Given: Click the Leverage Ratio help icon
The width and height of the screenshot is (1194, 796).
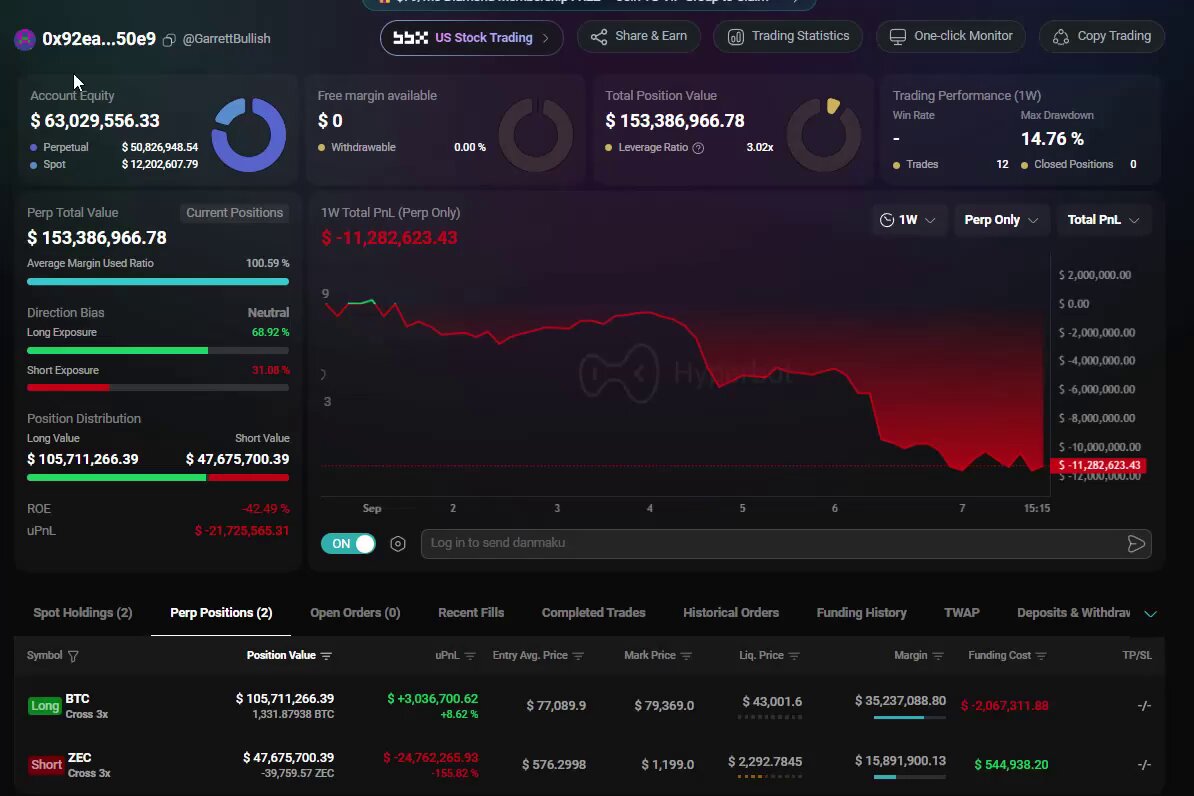Looking at the screenshot, I should click(x=698, y=148).
